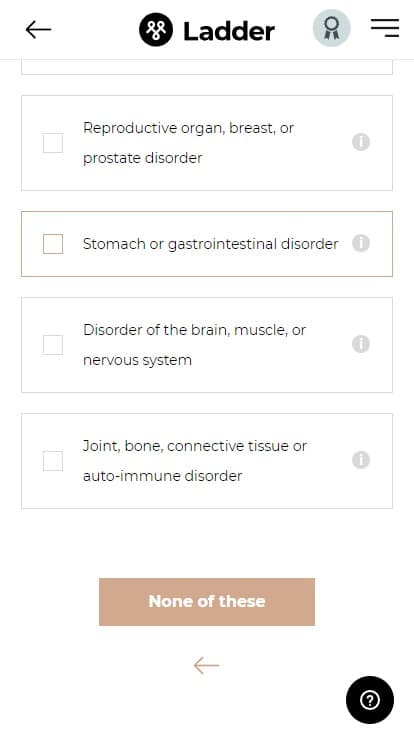Screen dimensions: 414x736
Task: Select the 'Reproductive organ, breast, or prostate' label
Action: click(x=189, y=143)
